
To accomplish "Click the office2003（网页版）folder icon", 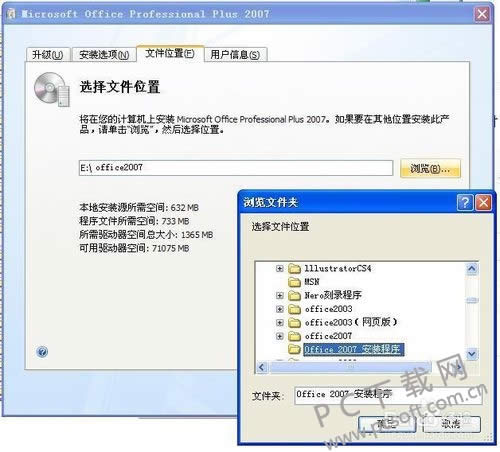I will click(x=294, y=322).
